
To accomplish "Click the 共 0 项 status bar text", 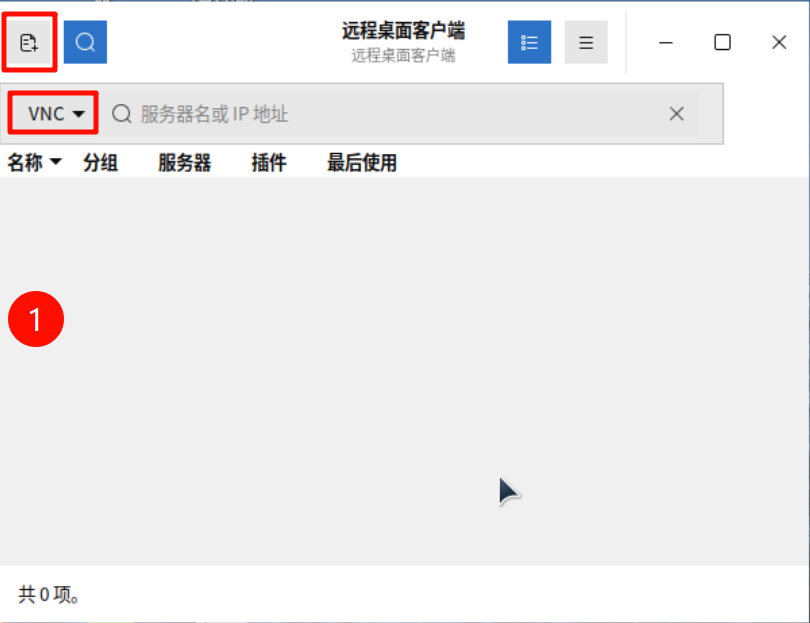I will coord(49,595).
